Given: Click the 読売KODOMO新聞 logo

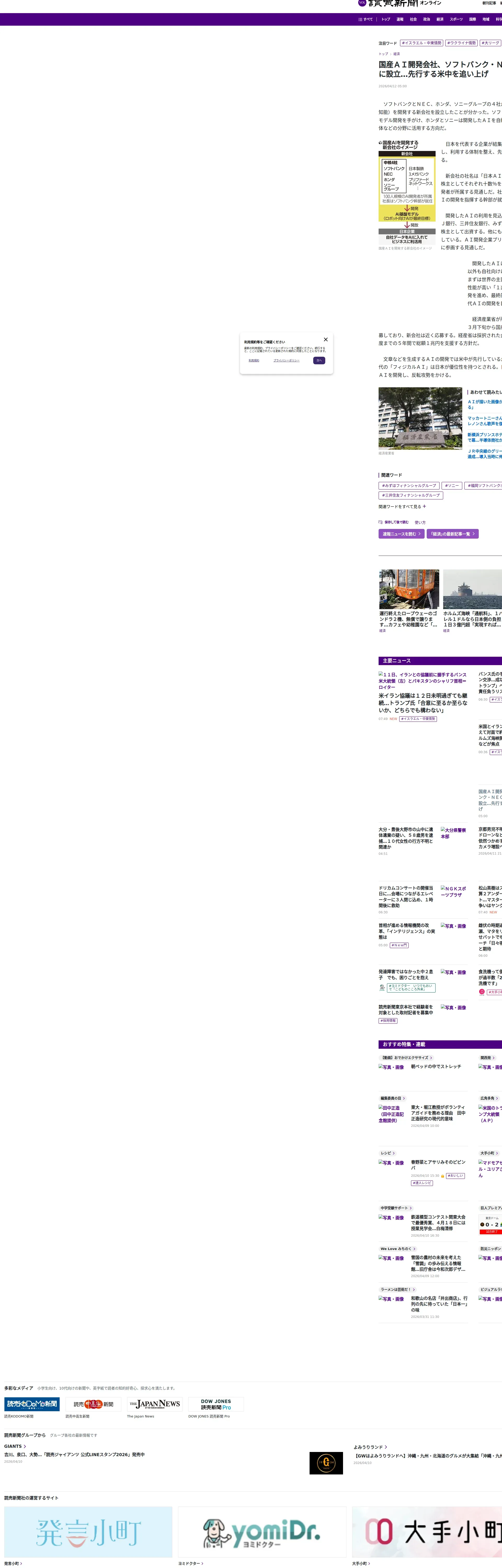Looking at the screenshot, I should (32, 1404).
